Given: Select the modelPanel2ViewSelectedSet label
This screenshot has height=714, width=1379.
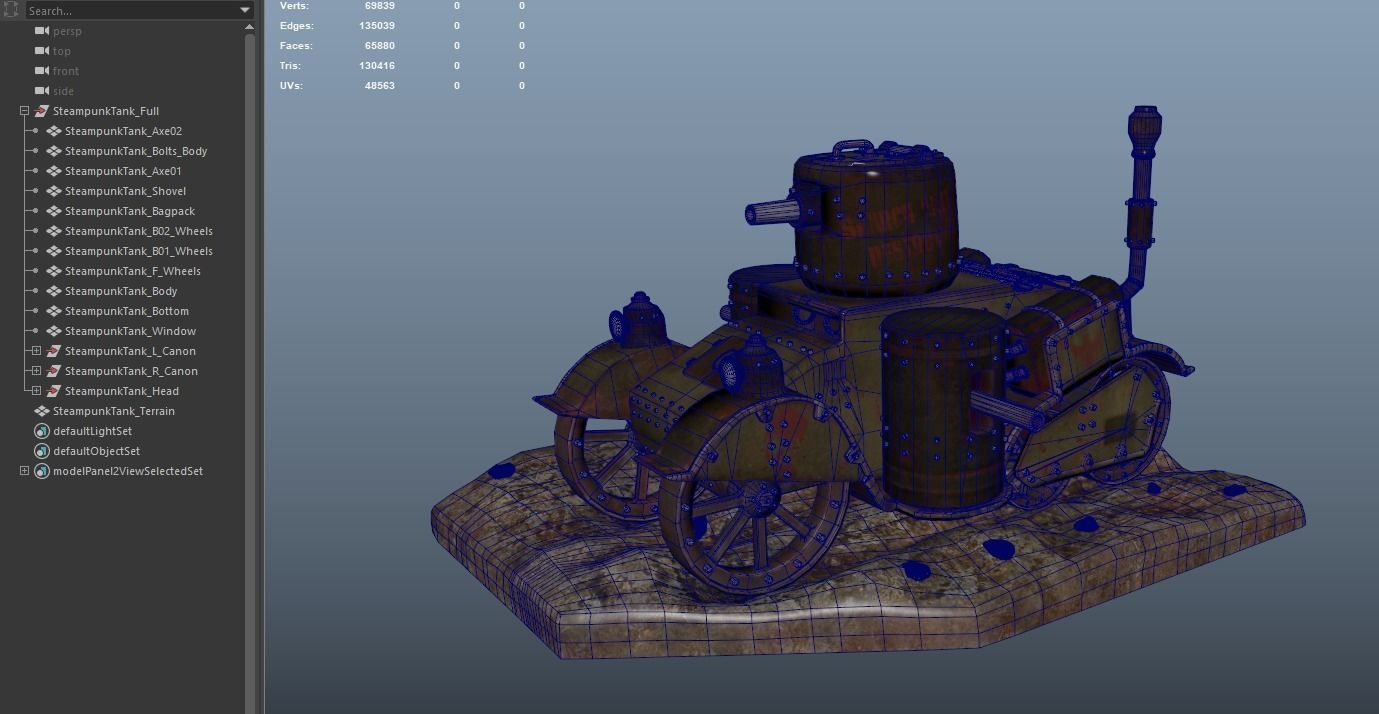Looking at the screenshot, I should click(x=128, y=471).
